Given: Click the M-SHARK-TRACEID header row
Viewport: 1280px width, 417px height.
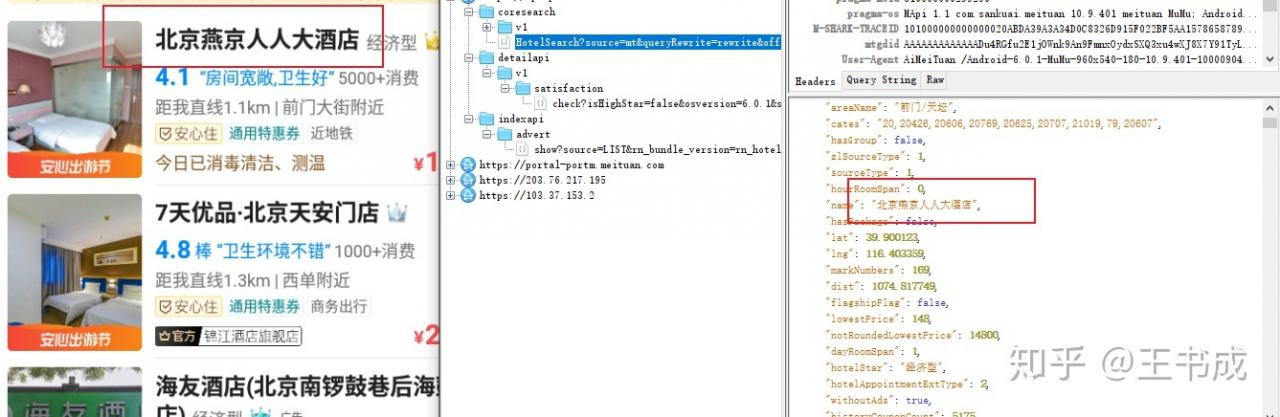Looking at the screenshot, I should point(1033,29).
